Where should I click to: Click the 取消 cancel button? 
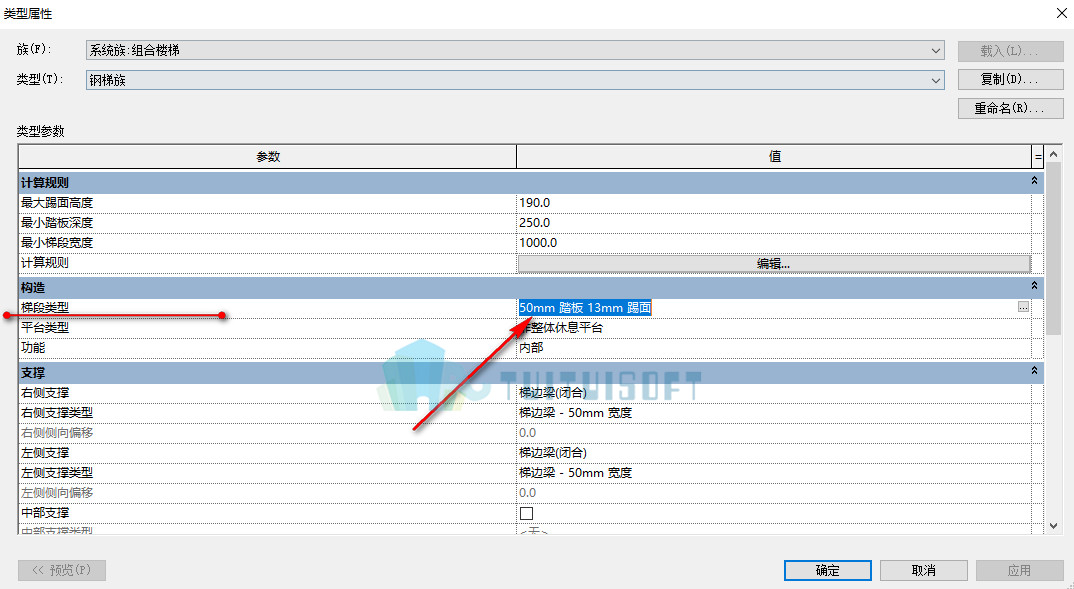coord(923,571)
